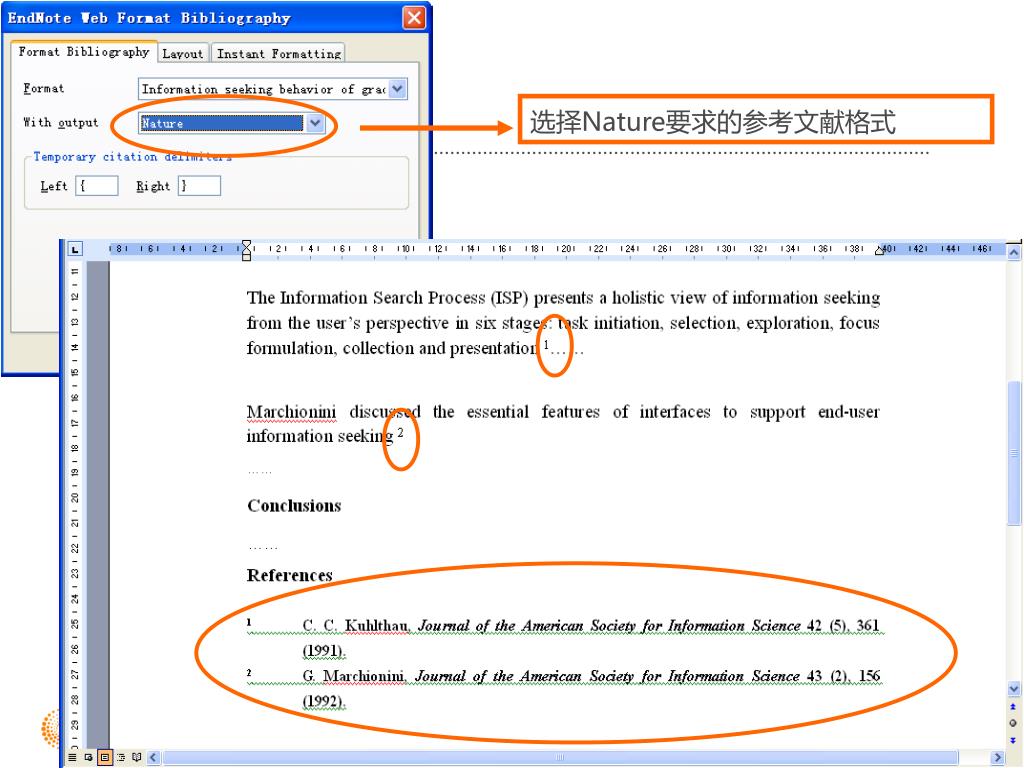
Task: Switch to Normal view in Word
Action: [x=72, y=758]
